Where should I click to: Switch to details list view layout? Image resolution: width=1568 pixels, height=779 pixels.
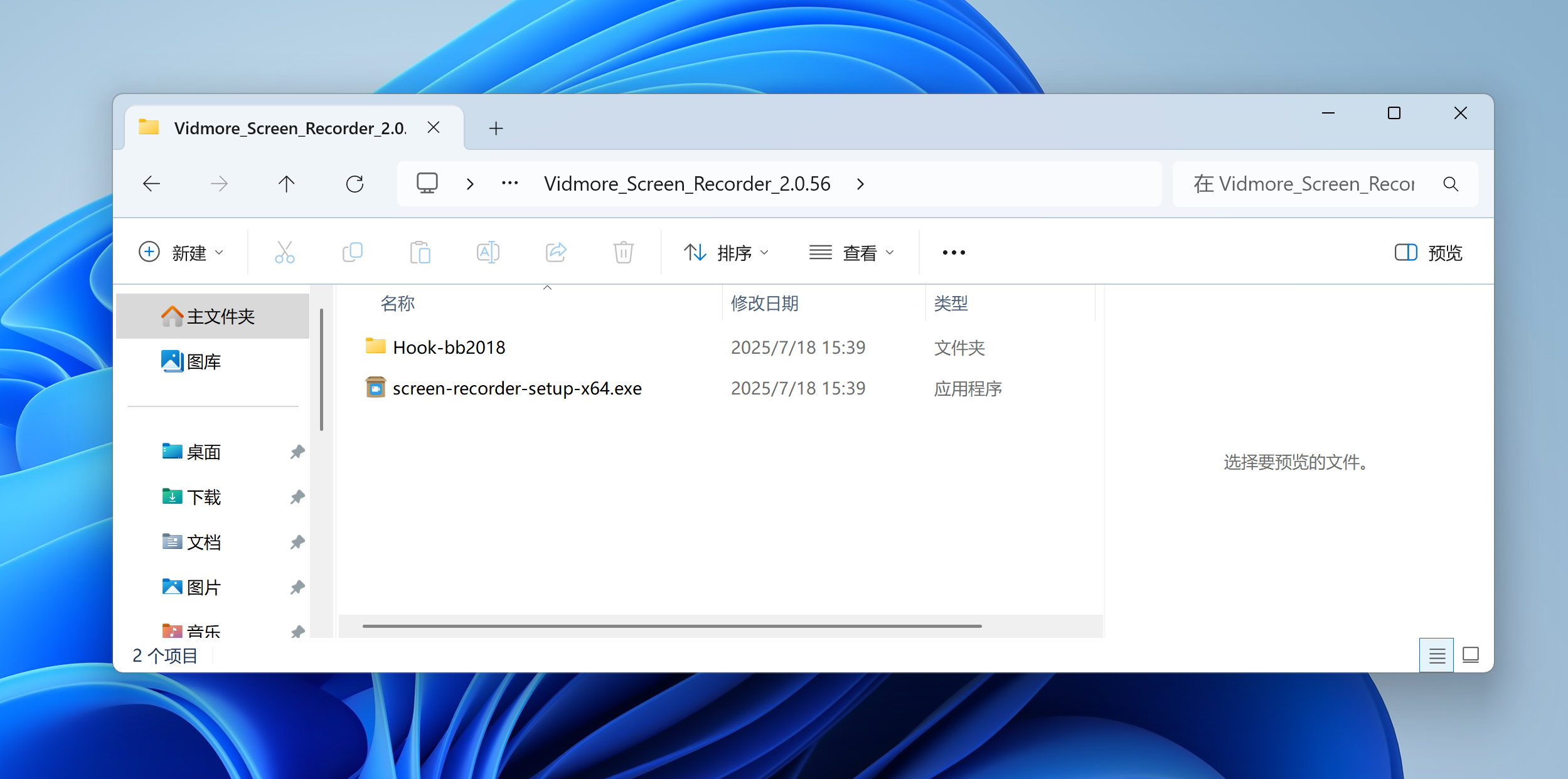pos(1437,655)
